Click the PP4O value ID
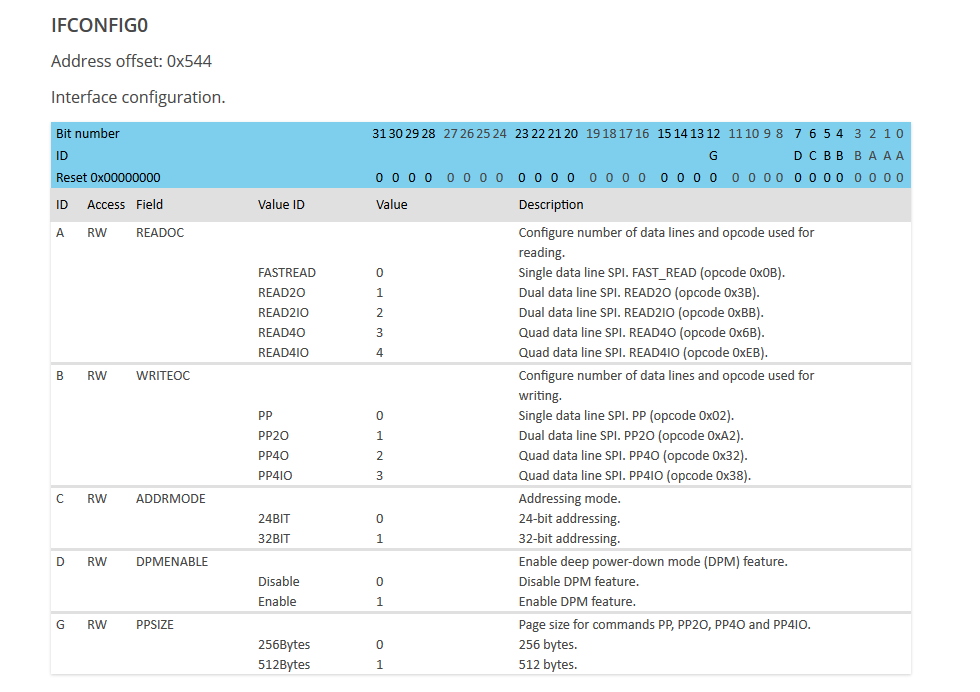Viewport: 980px width, 692px height. click(x=273, y=456)
